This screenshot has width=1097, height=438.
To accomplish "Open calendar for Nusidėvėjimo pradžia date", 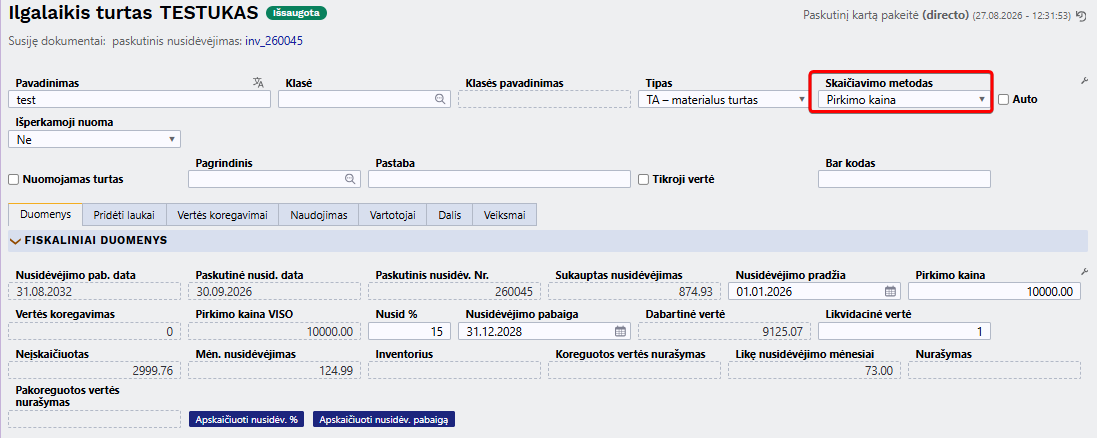I will (x=890, y=291).
